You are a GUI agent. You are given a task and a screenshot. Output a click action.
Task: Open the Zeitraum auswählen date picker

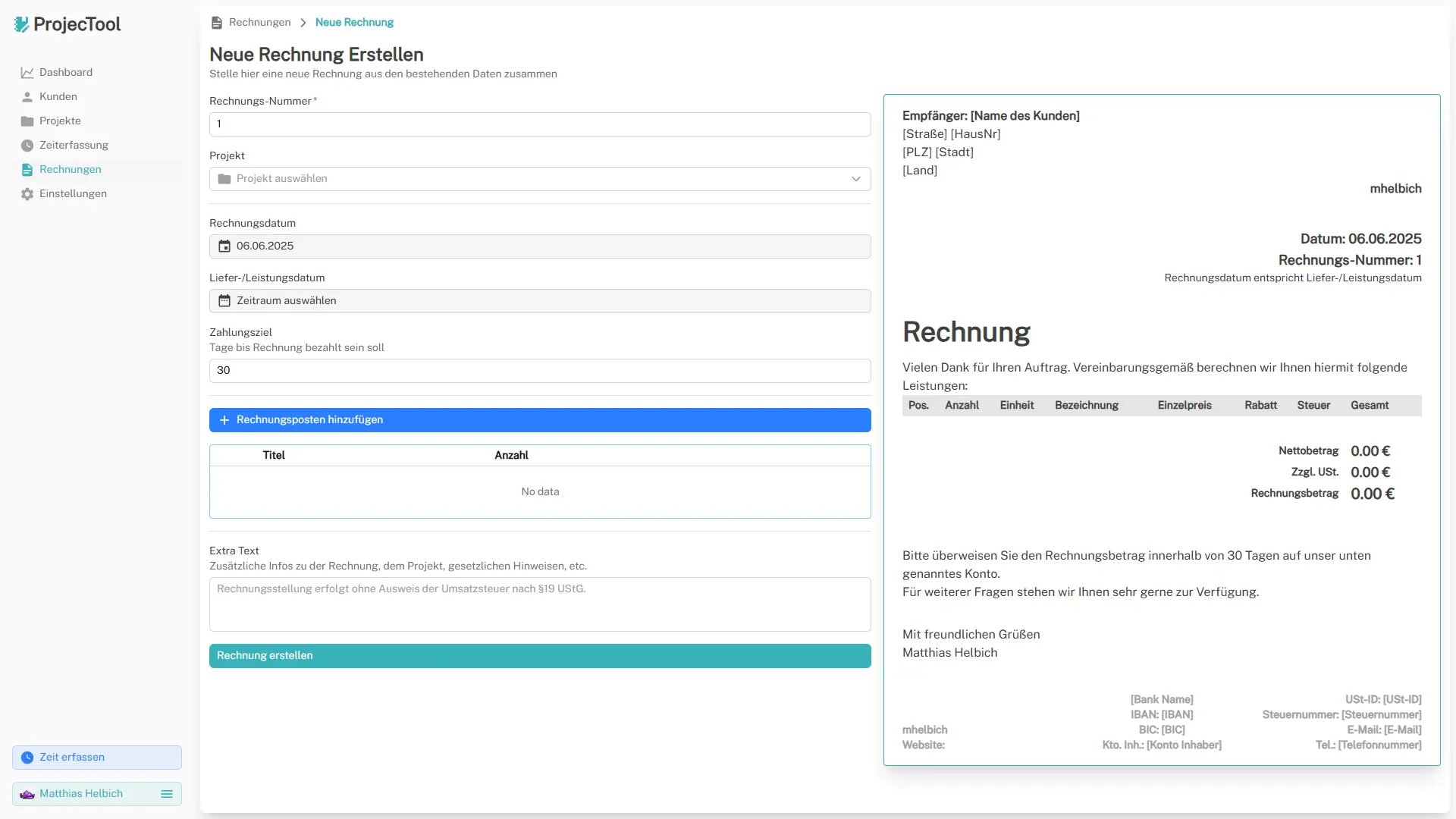click(x=540, y=300)
